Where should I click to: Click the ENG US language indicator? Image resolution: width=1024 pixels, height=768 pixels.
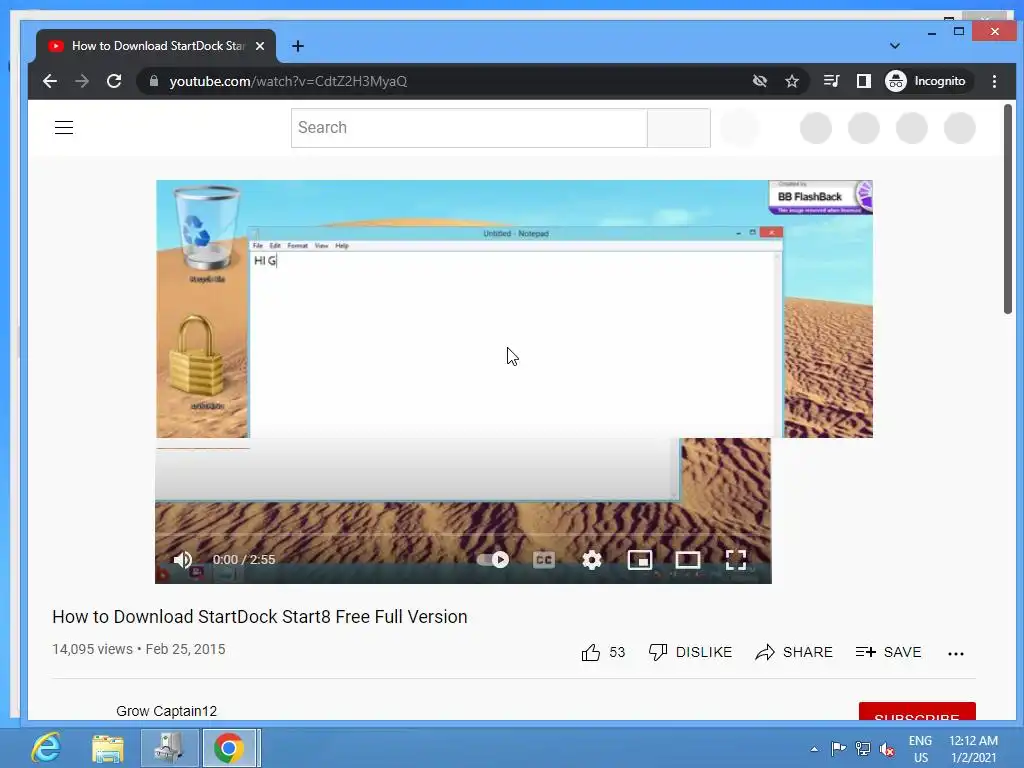click(920, 749)
